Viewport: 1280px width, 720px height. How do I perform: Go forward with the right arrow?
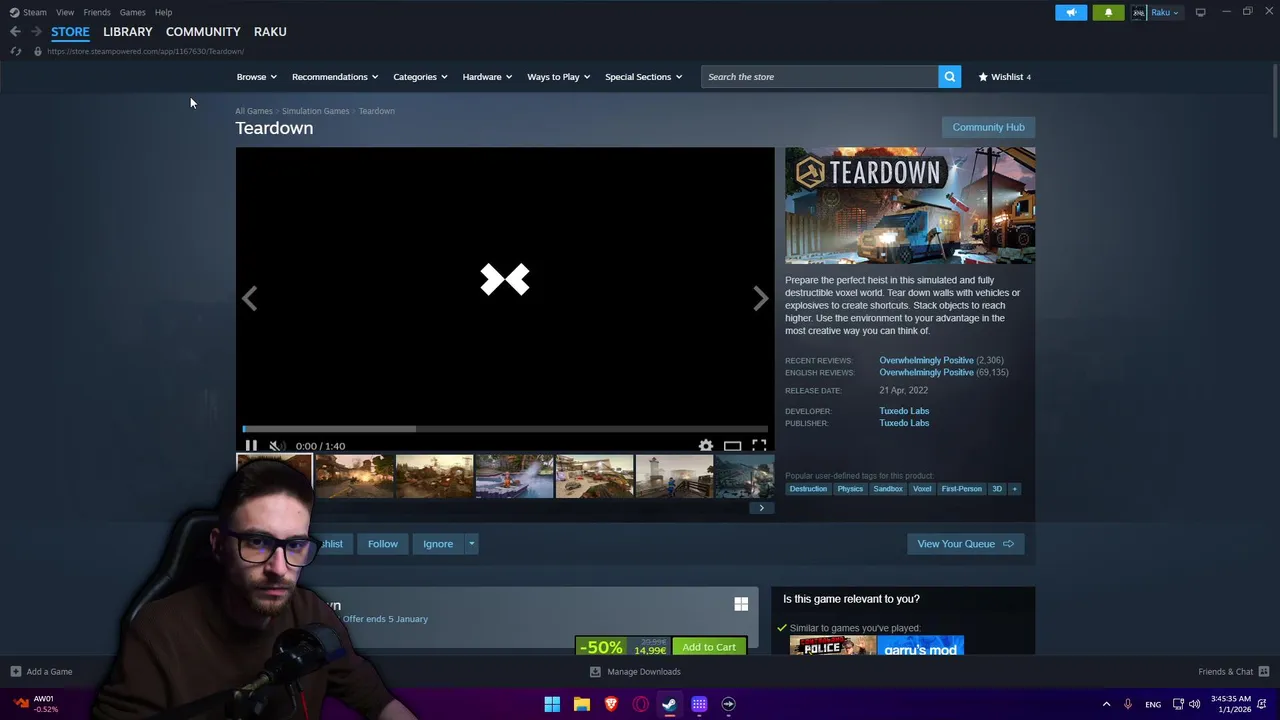[x=36, y=32]
